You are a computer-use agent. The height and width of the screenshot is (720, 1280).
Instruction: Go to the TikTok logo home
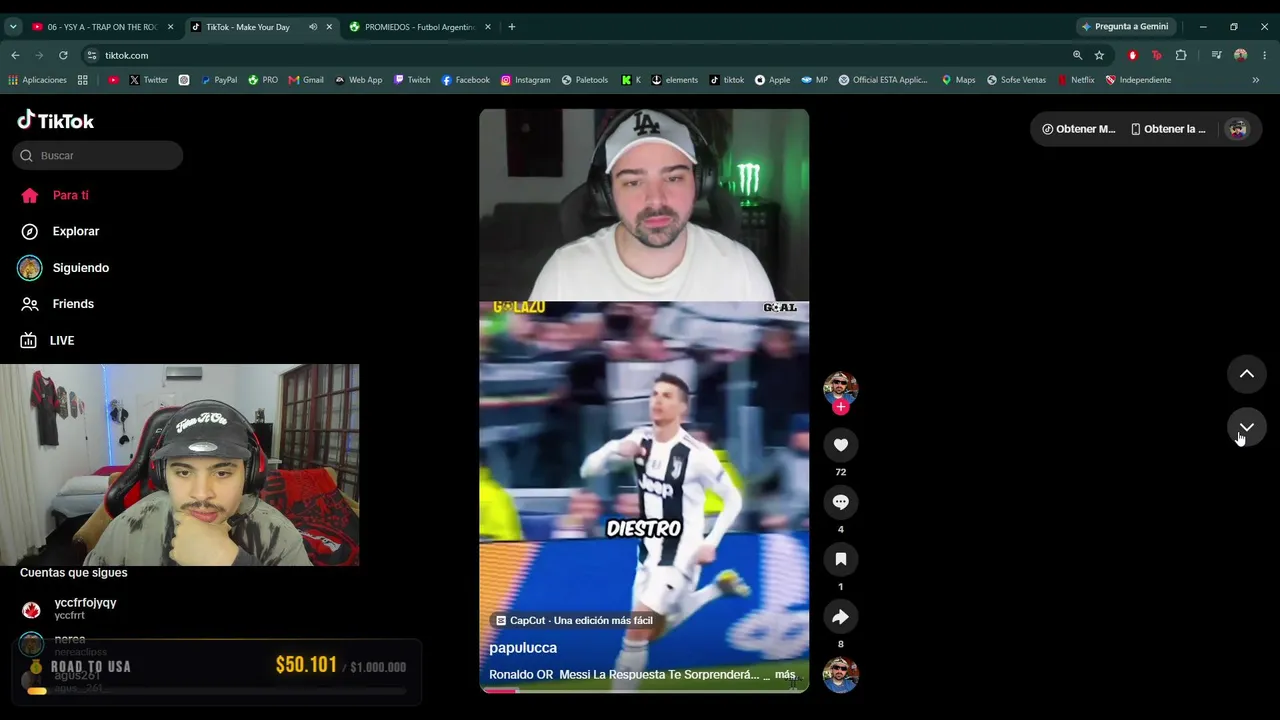pos(56,121)
